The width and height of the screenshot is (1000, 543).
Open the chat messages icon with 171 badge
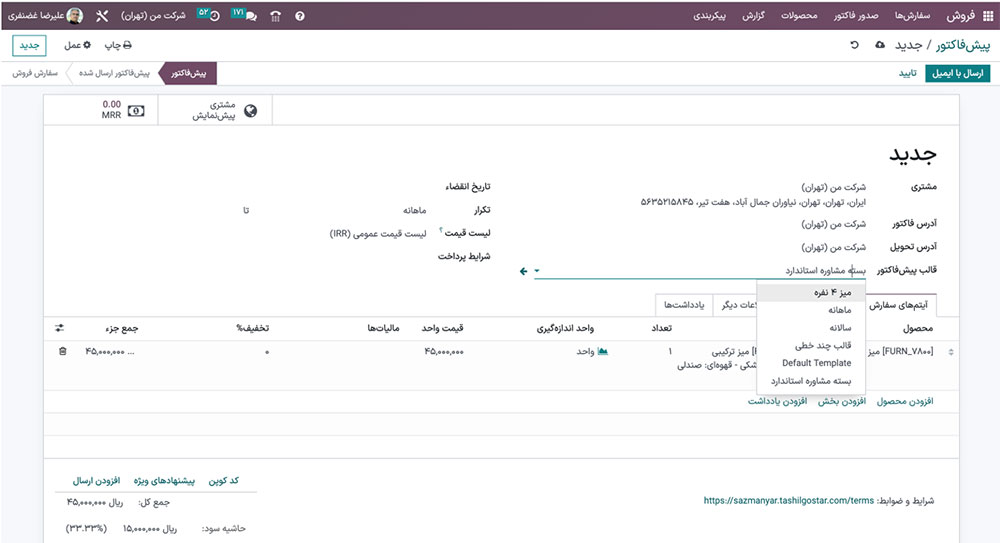coord(248,16)
